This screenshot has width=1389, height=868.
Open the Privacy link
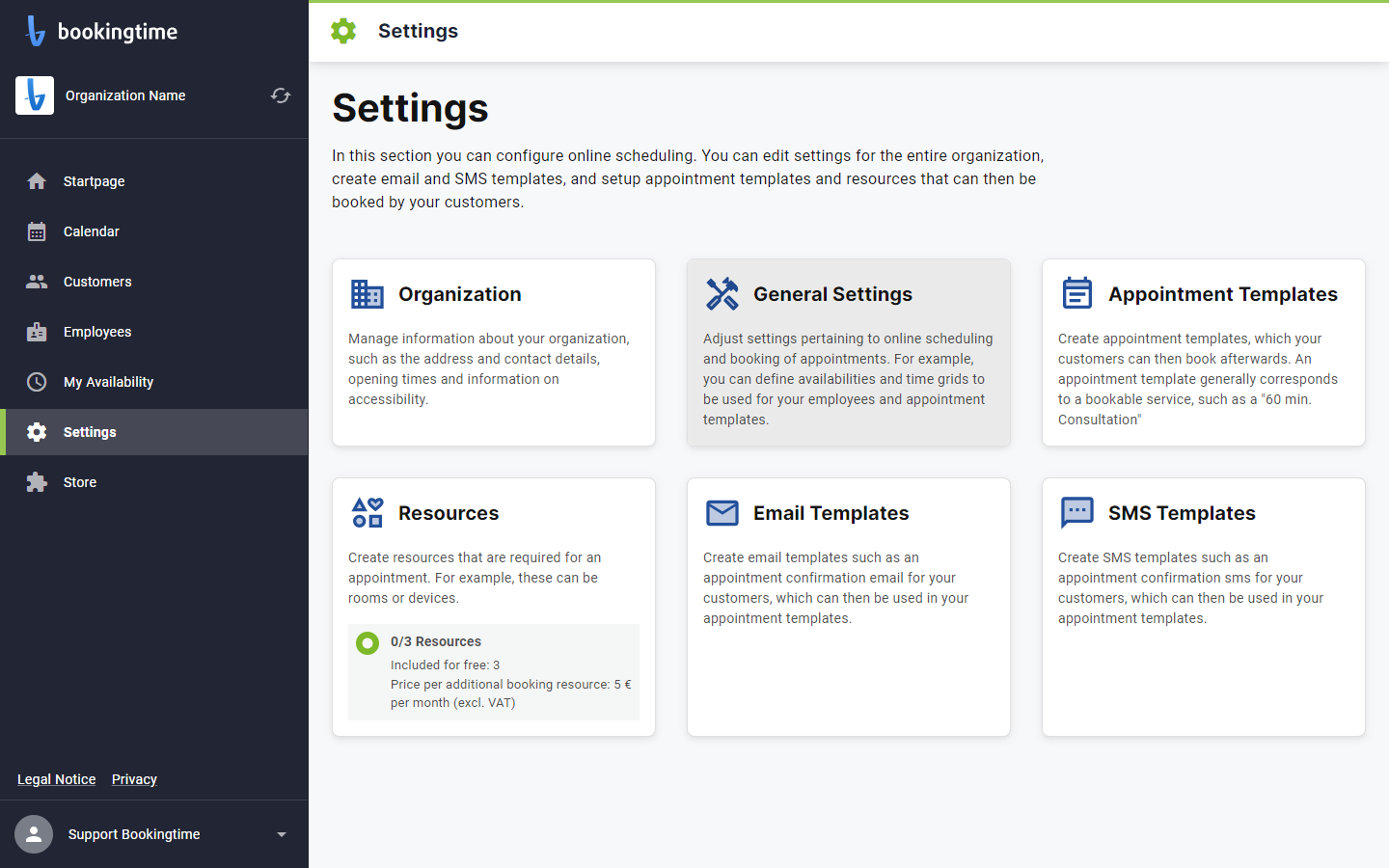tap(134, 779)
